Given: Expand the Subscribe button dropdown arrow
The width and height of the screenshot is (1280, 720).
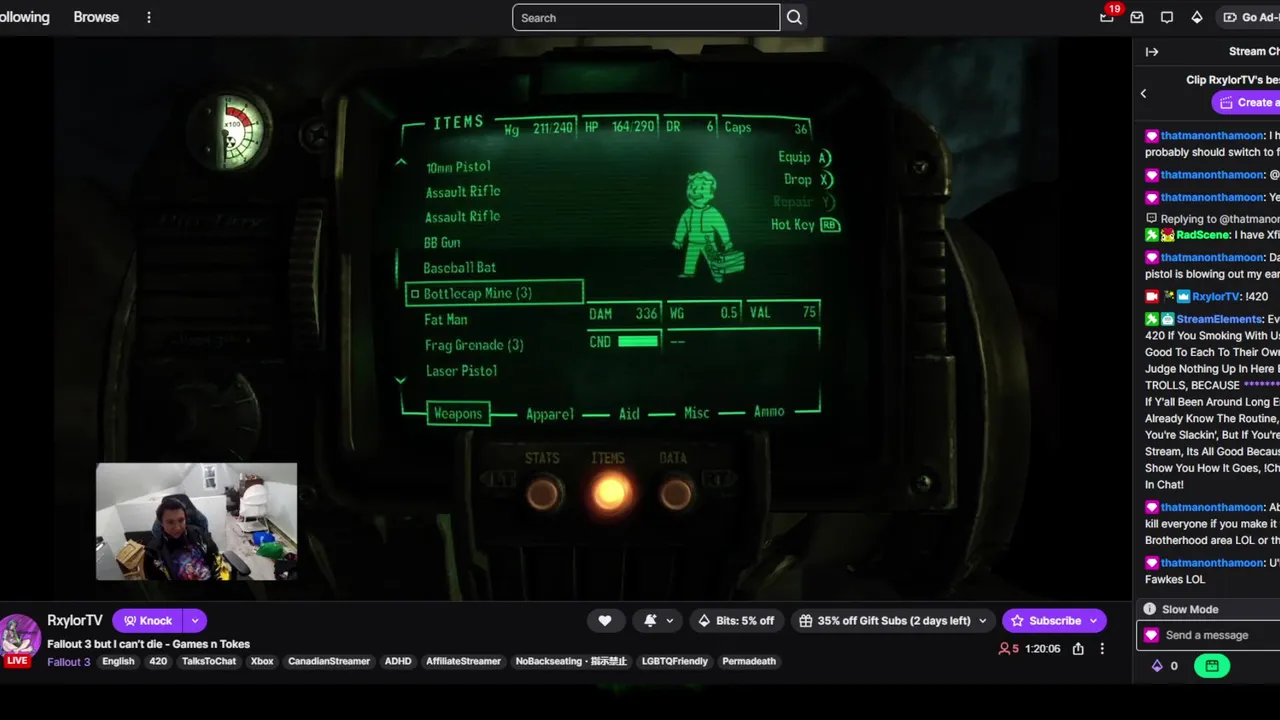Looking at the screenshot, I should tap(1094, 620).
